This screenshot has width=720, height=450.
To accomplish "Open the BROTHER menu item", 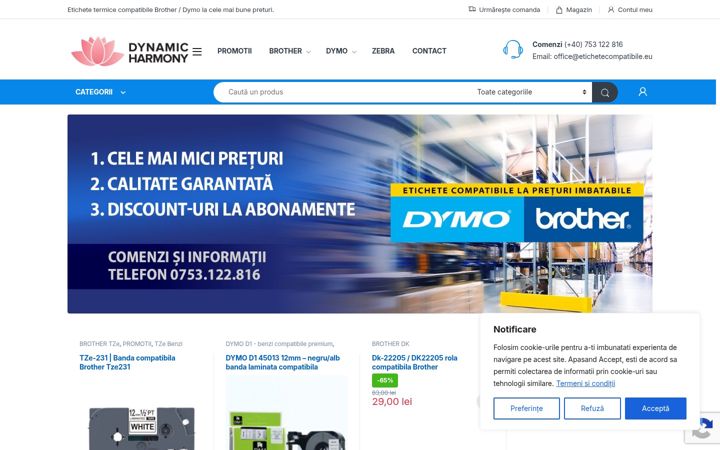I will (285, 51).
